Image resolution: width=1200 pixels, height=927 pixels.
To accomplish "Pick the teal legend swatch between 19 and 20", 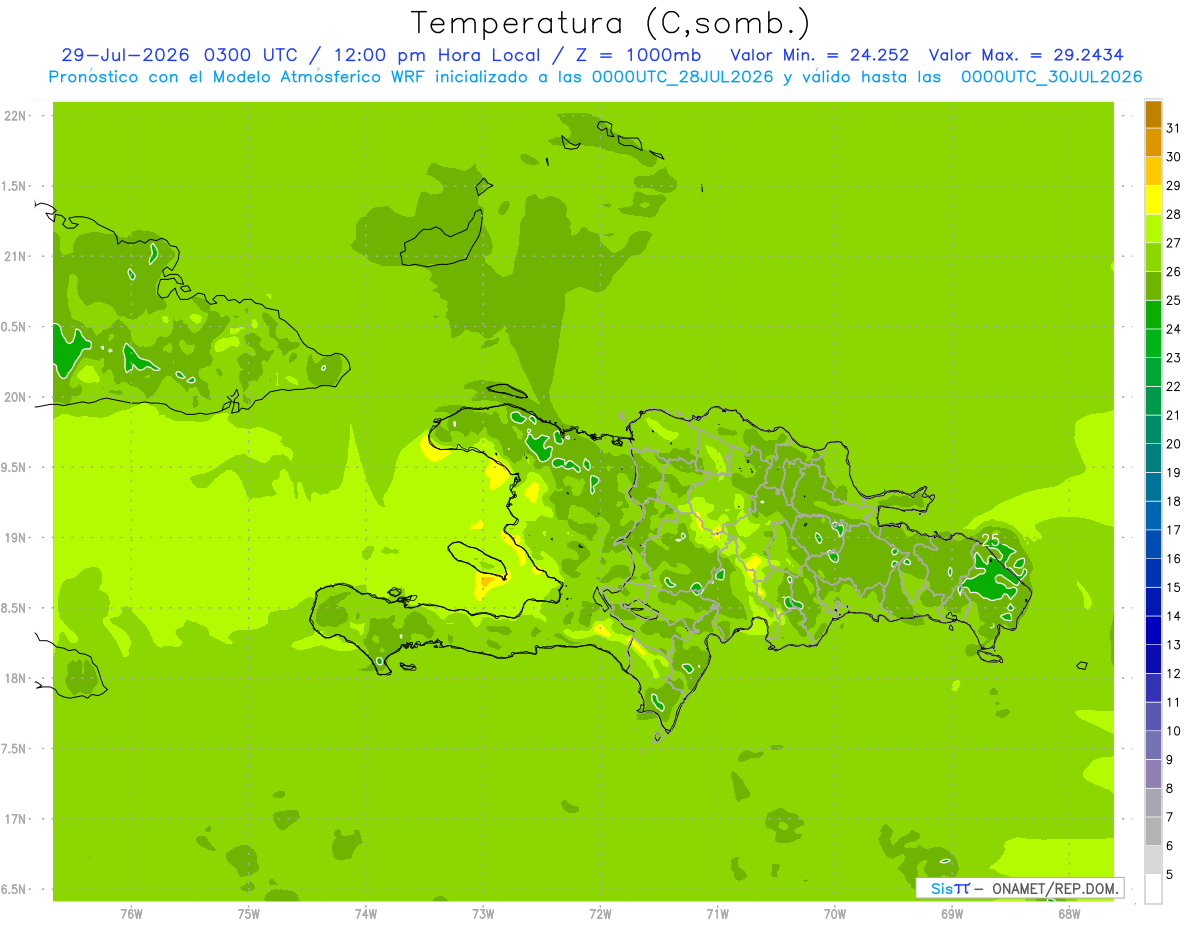I will point(1153,458).
